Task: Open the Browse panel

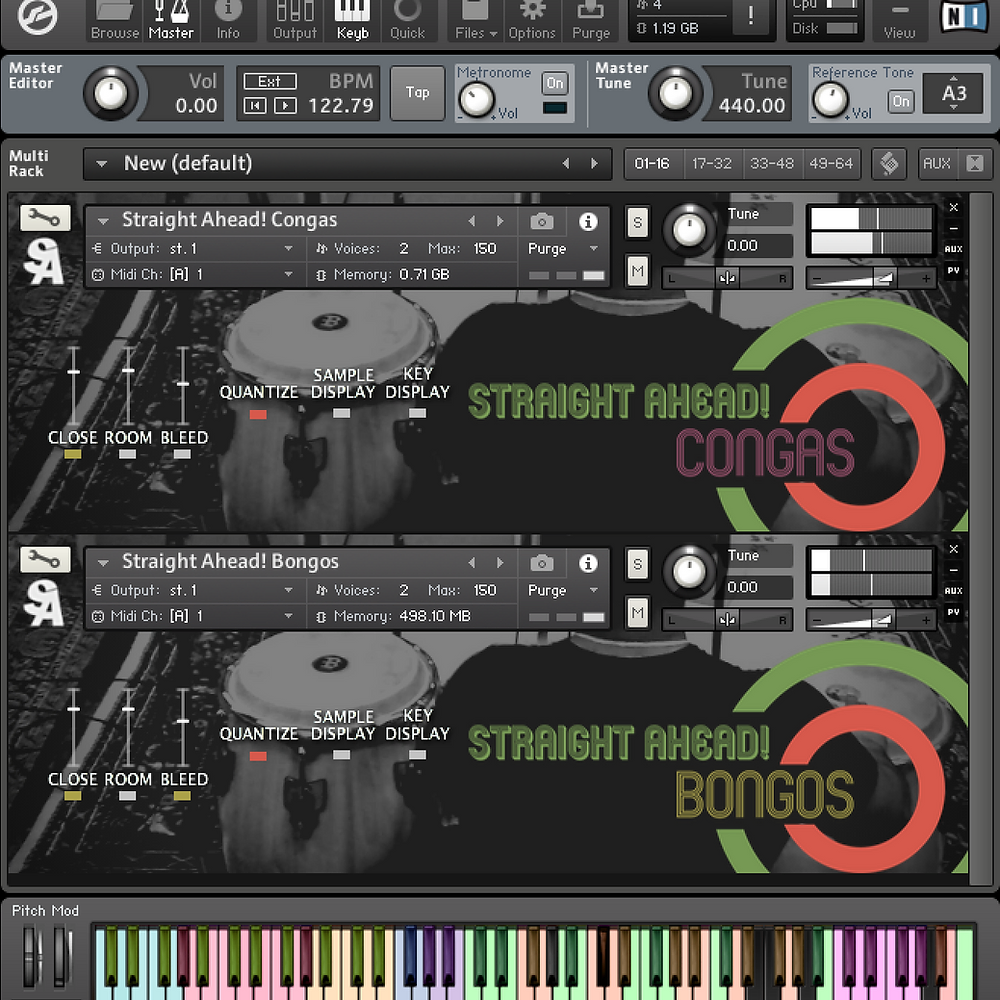Action: (x=115, y=20)
